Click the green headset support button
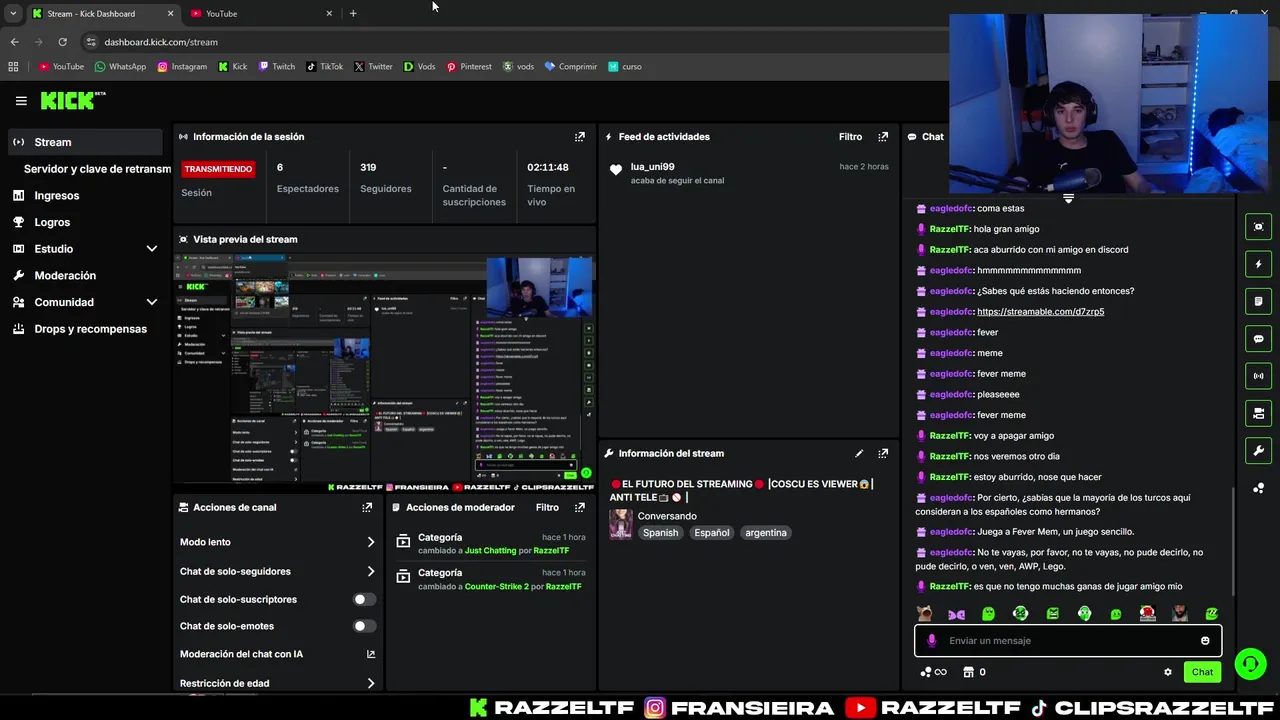The height and width of the screenshot is (720, 1280). [1250, 664]
